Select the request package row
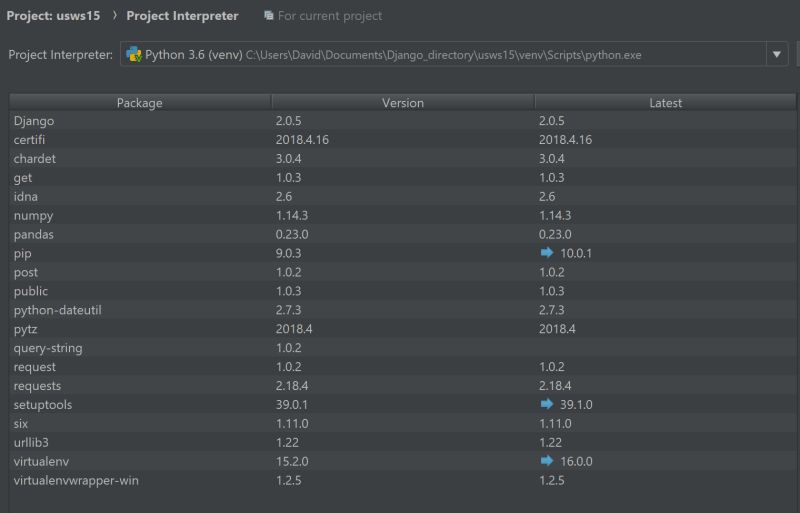 403,367
